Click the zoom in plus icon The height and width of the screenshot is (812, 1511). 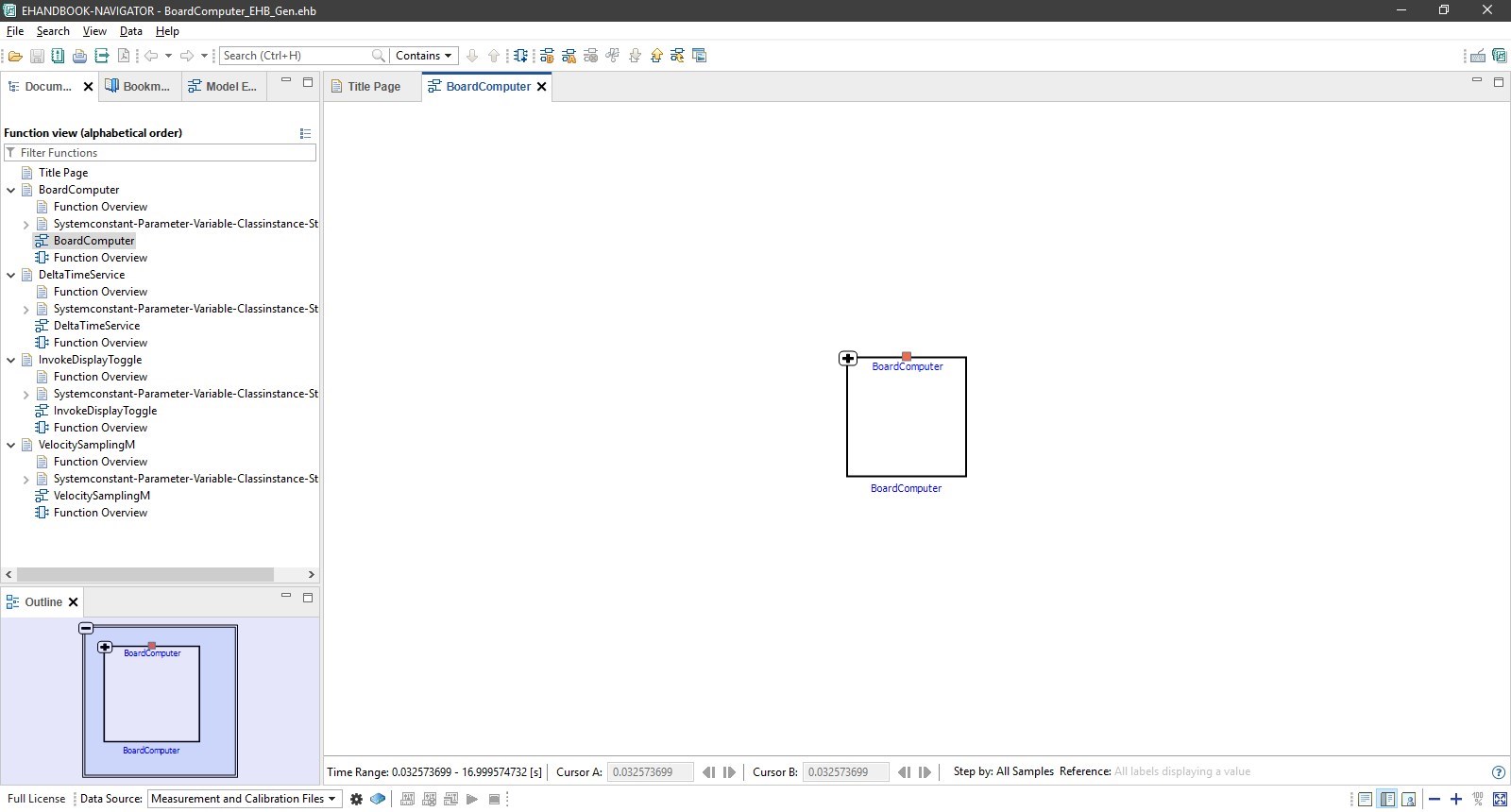pyautogui.click(x=1456, y=800)
